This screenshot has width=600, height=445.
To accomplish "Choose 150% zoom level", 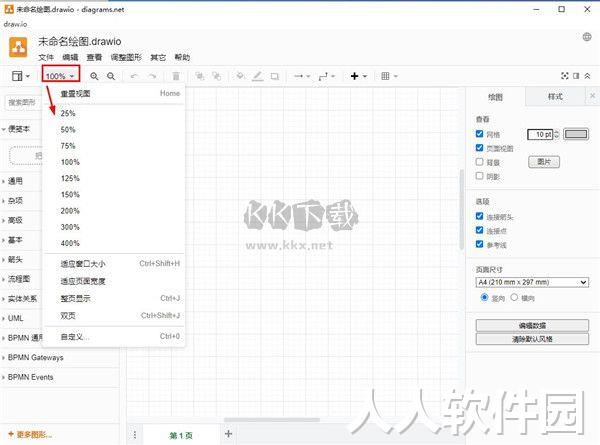I will tap(114, 194).
